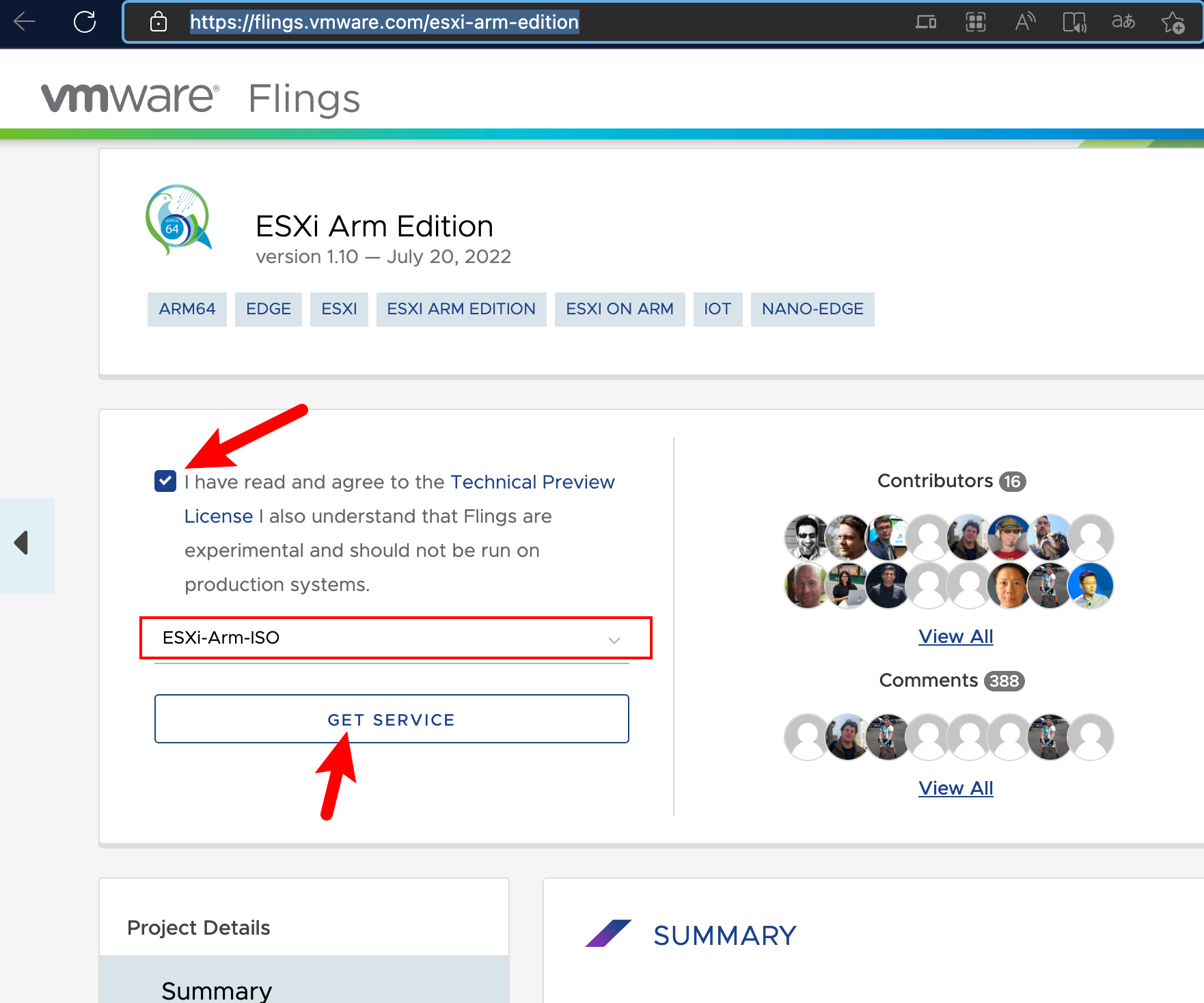Start Read Aloud with the A icon
The width and height of the screenshot is (1204, 1003).
click(1025, 22)
